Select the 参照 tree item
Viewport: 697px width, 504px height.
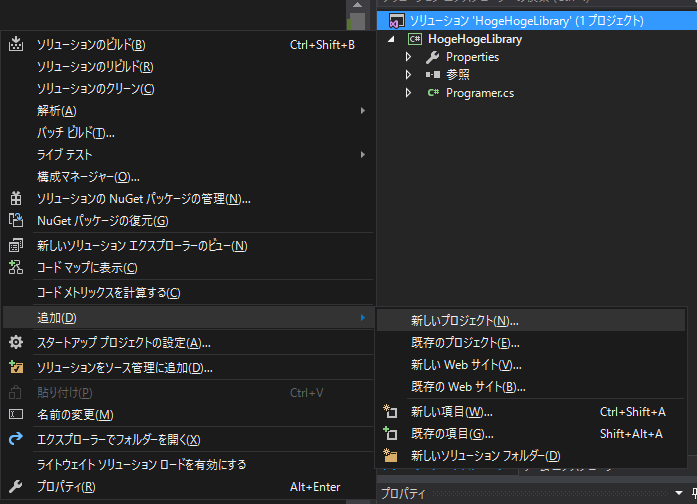pyautogui.click(x=457, y=75)
